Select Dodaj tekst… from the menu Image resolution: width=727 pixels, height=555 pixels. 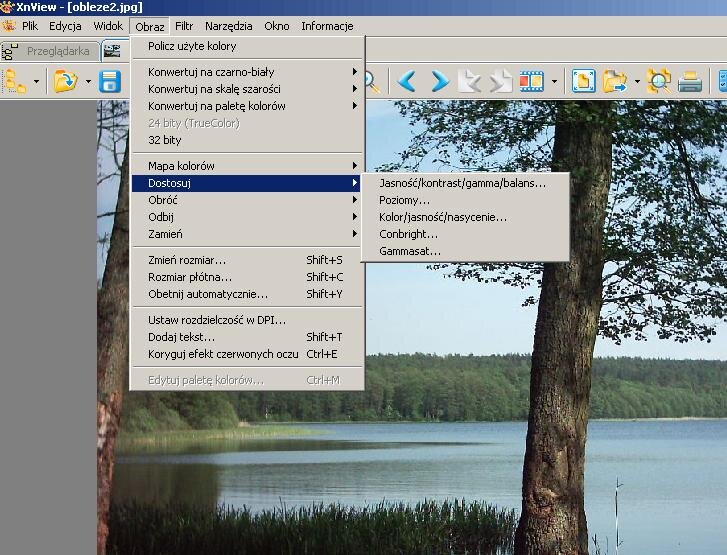pyautogui.click(x=248, y=337)
